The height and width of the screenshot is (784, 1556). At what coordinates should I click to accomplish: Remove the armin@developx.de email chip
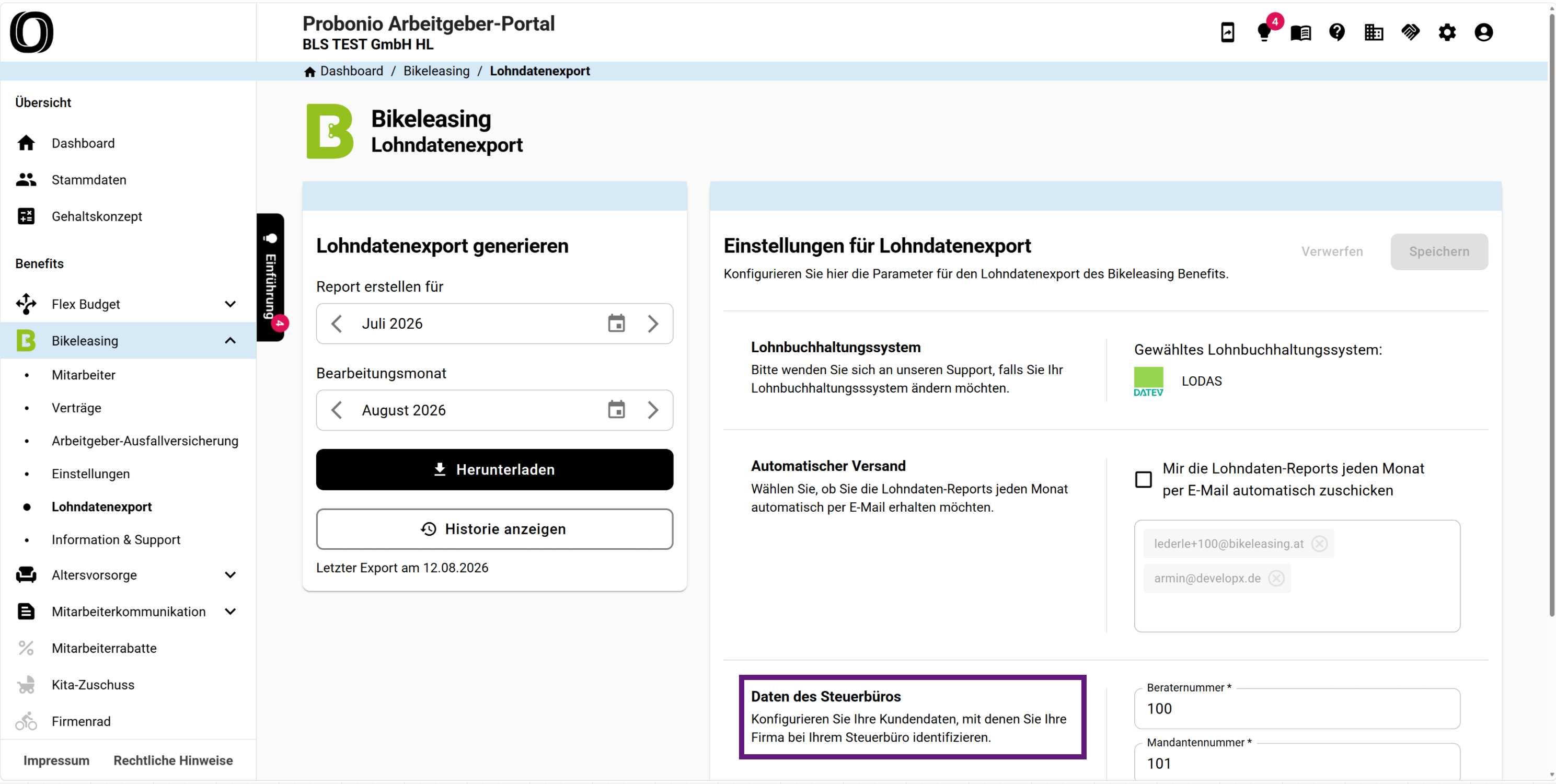pos(1276,578)
